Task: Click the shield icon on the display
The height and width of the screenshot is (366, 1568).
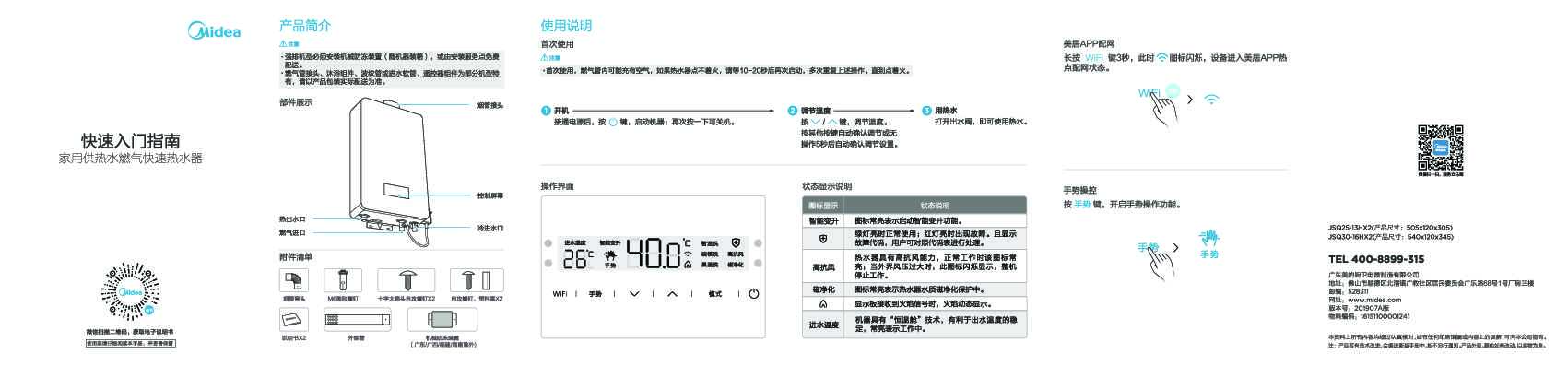Action: point(735,242)
